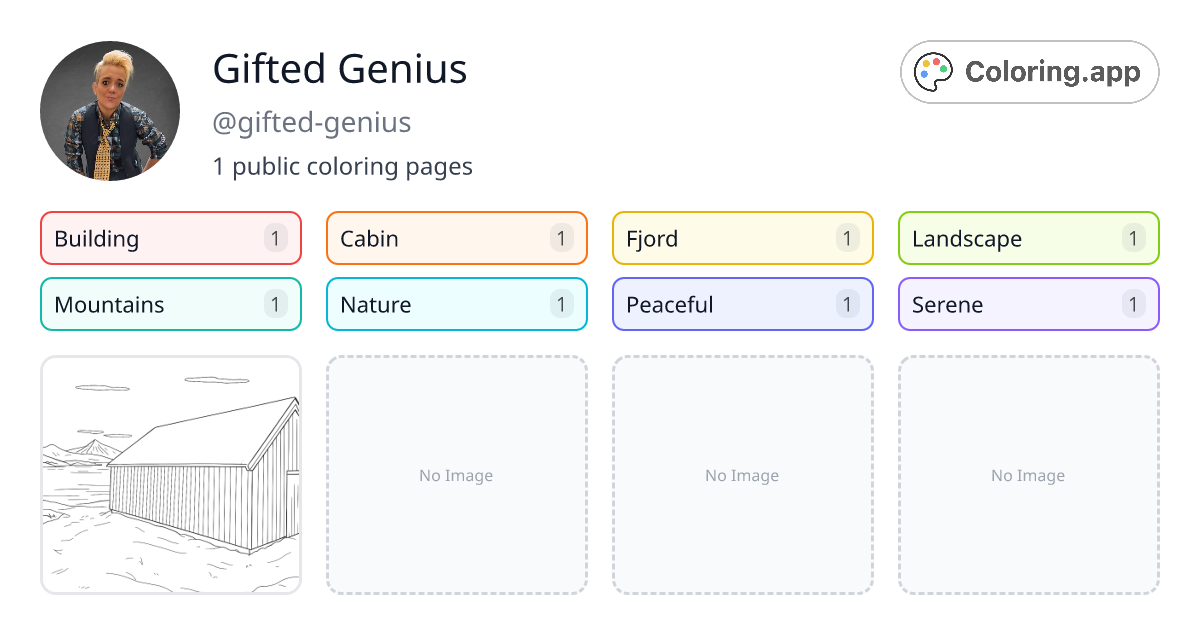Select the Fjord category chip
1200x630 pixels.
(742, 238)
